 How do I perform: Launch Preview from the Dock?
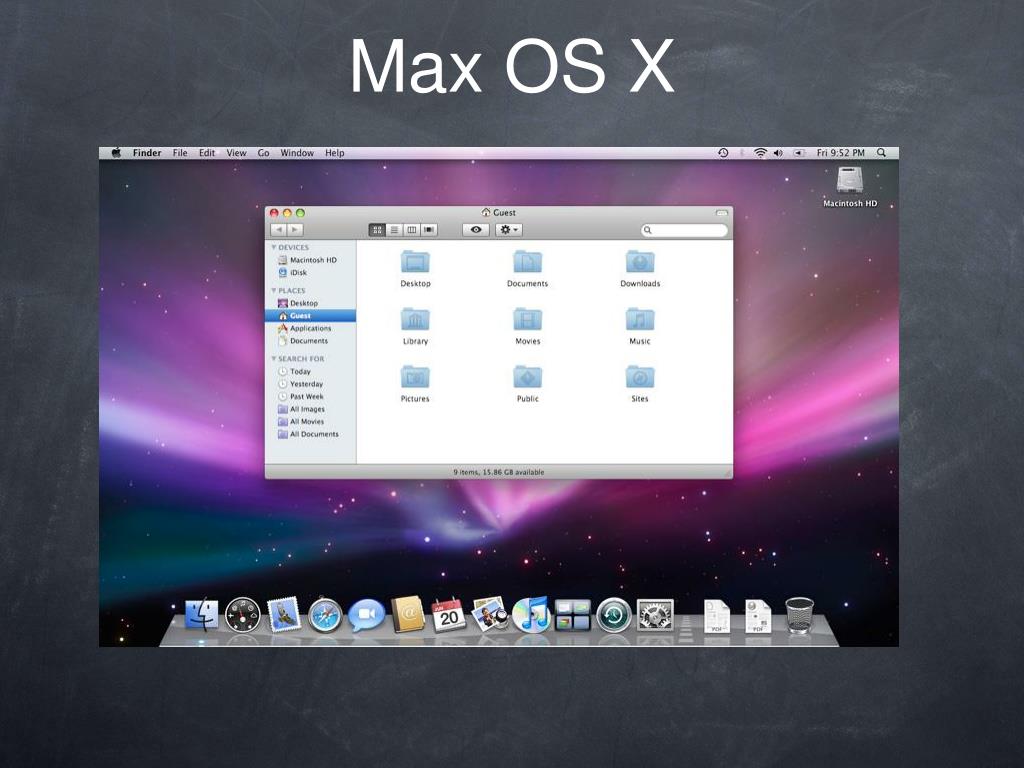(490, 614)
